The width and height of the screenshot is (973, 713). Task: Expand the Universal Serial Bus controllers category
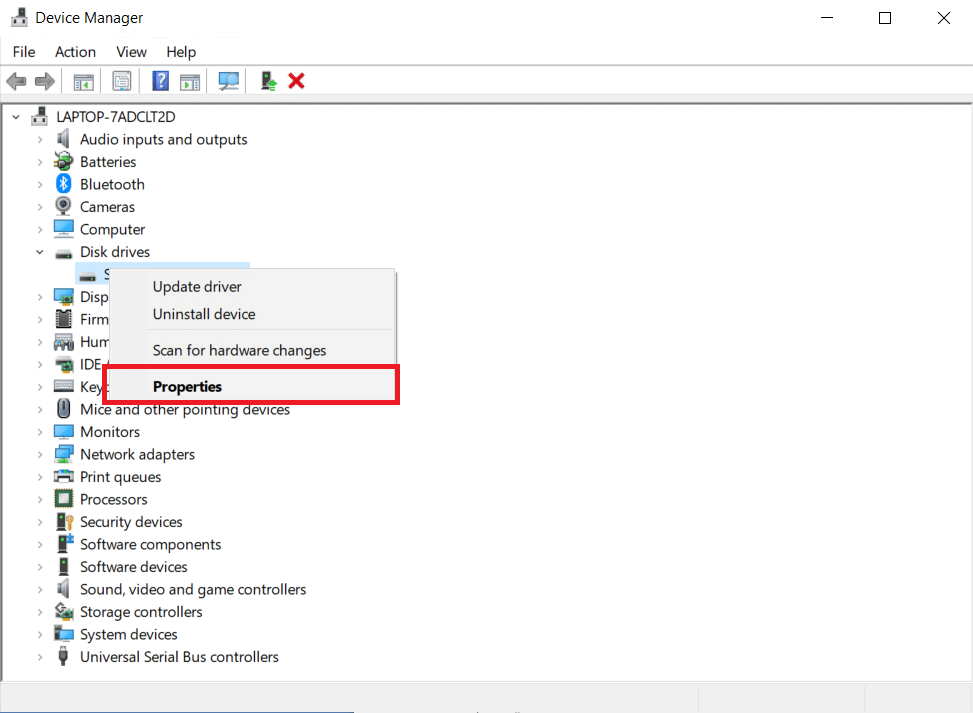tap(40, 656)
